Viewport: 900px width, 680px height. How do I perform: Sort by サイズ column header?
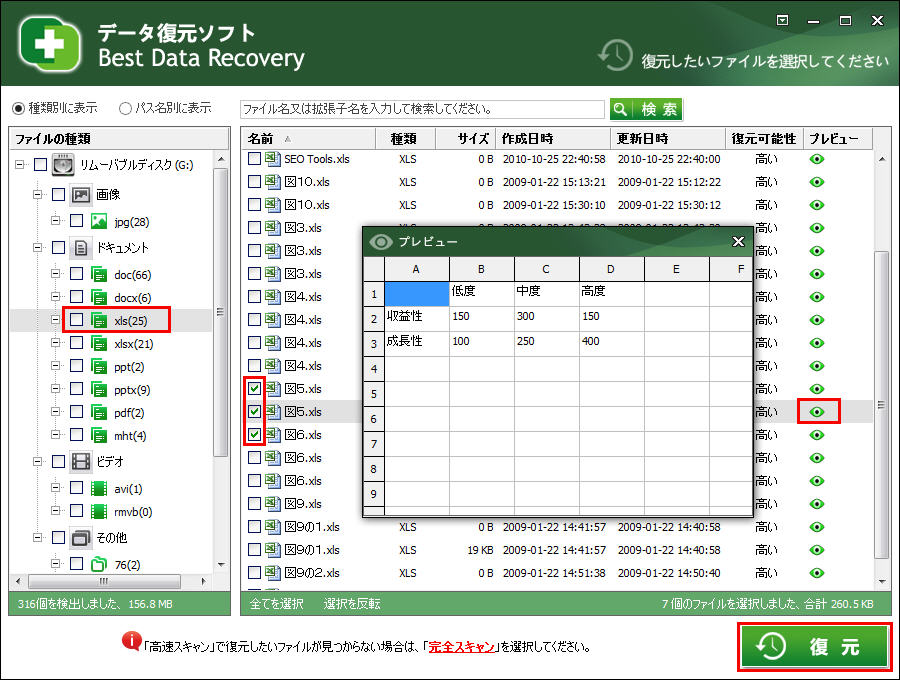point(465,138)
